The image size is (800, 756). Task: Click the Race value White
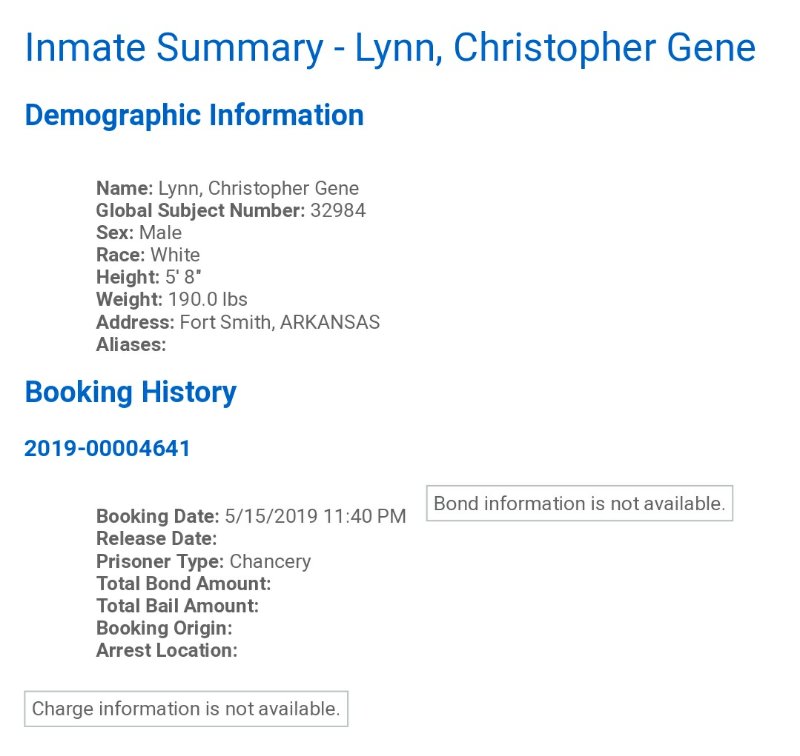[175, 255]
